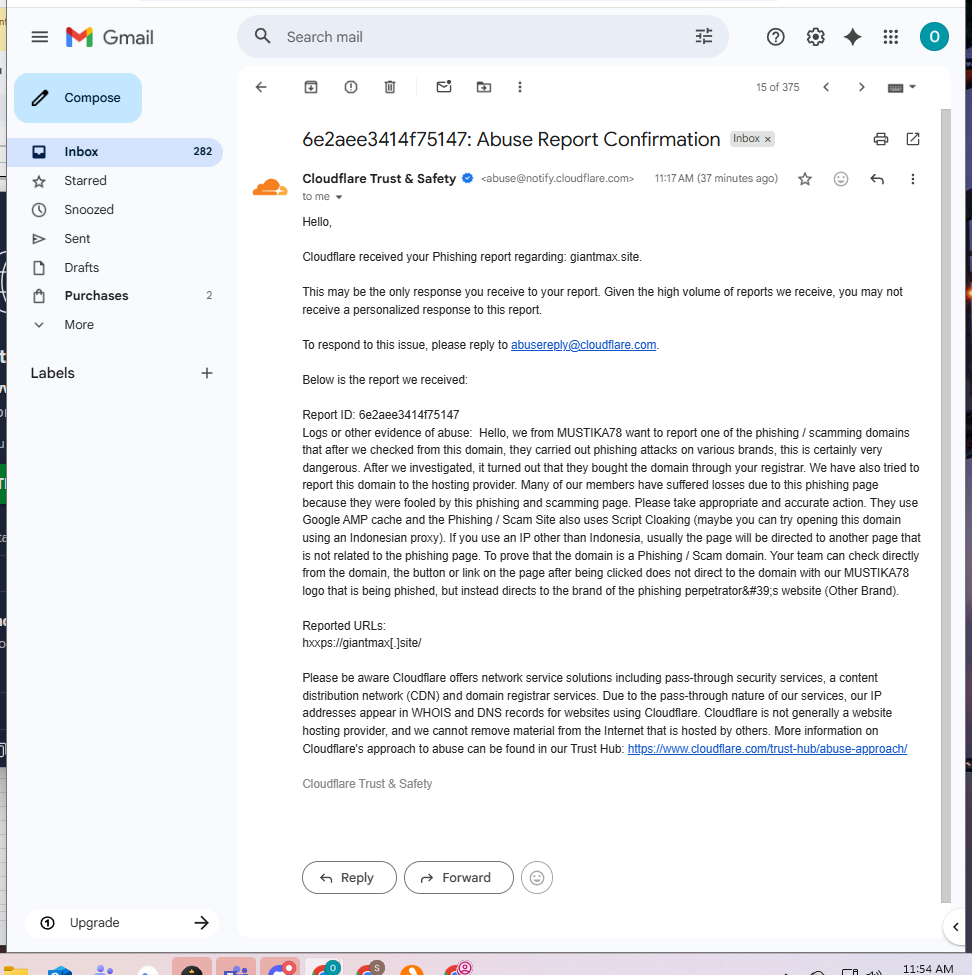972x975 pixels.
Task: Click the Labels heading
Action: click(53, 373)
